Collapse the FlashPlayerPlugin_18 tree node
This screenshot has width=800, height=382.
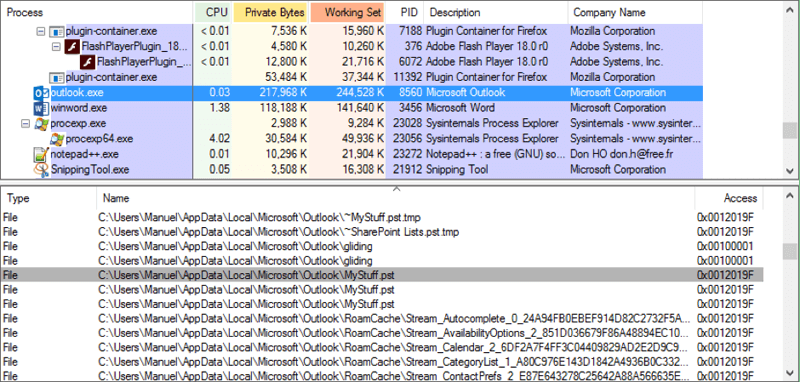pyautogui.click(x=56, y=47)
